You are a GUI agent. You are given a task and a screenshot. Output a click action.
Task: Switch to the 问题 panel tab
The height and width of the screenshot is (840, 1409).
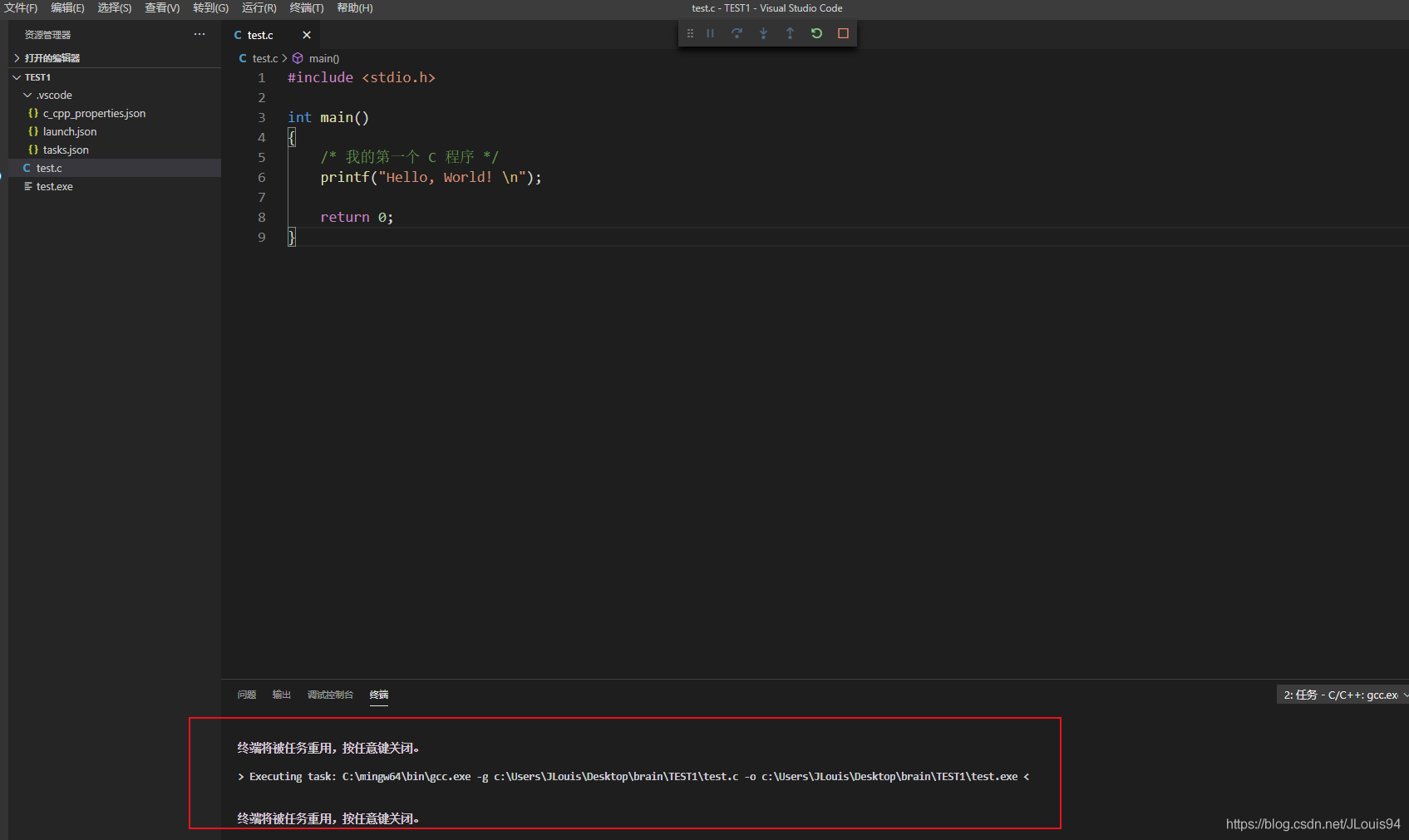pyautogui.click(x=247, y=695)
